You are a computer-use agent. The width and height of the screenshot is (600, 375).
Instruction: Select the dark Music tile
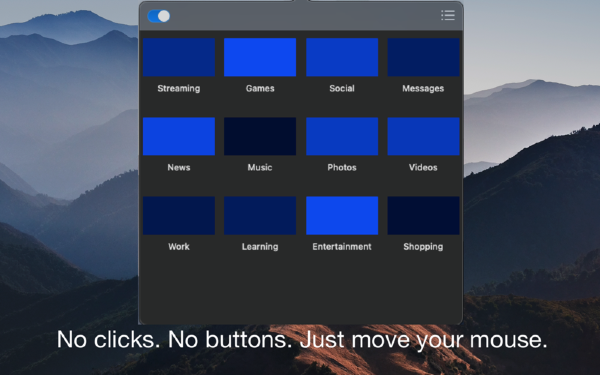260,136
